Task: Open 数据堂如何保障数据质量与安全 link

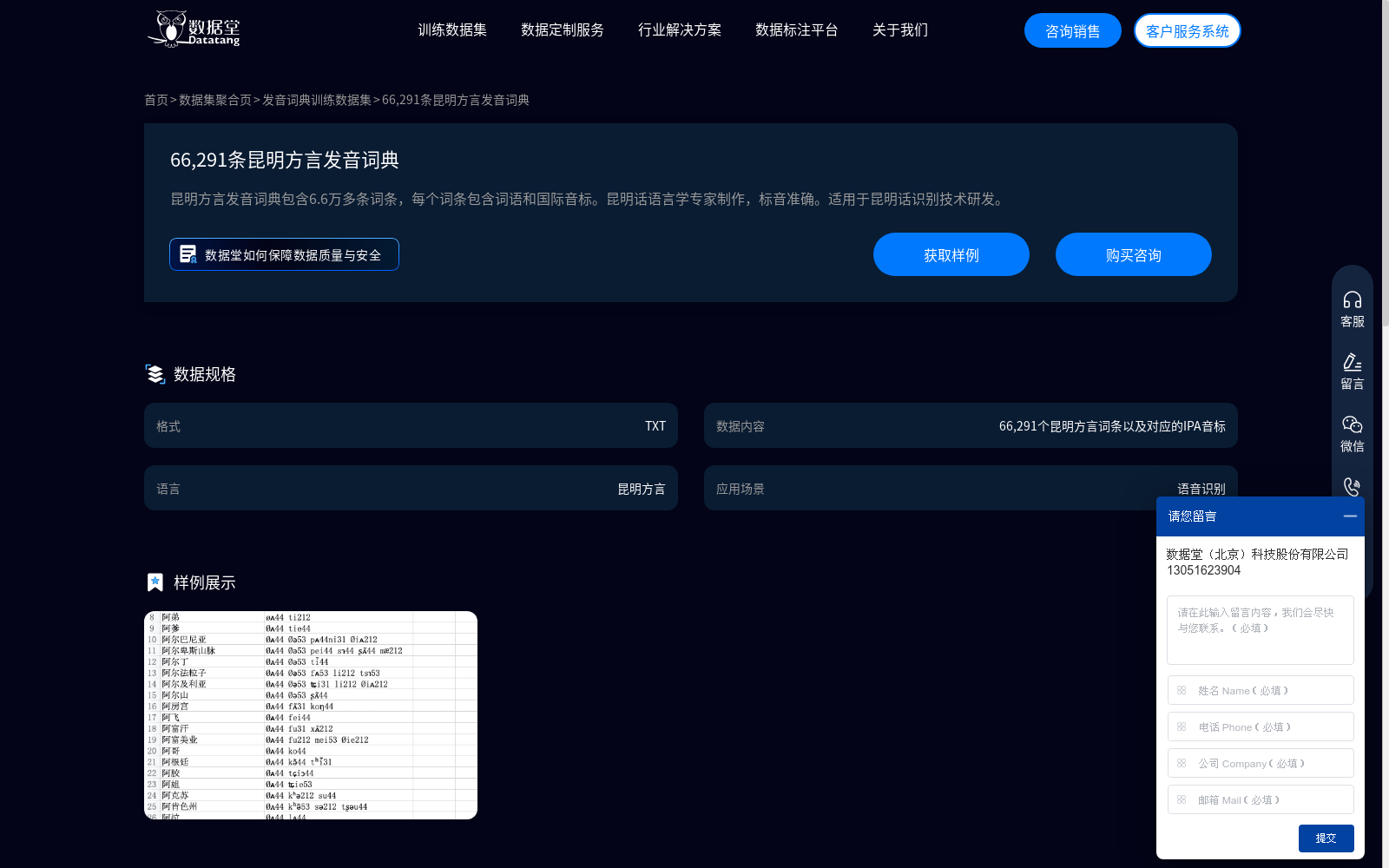Action: pyautogui.click(x=284, y=254)
